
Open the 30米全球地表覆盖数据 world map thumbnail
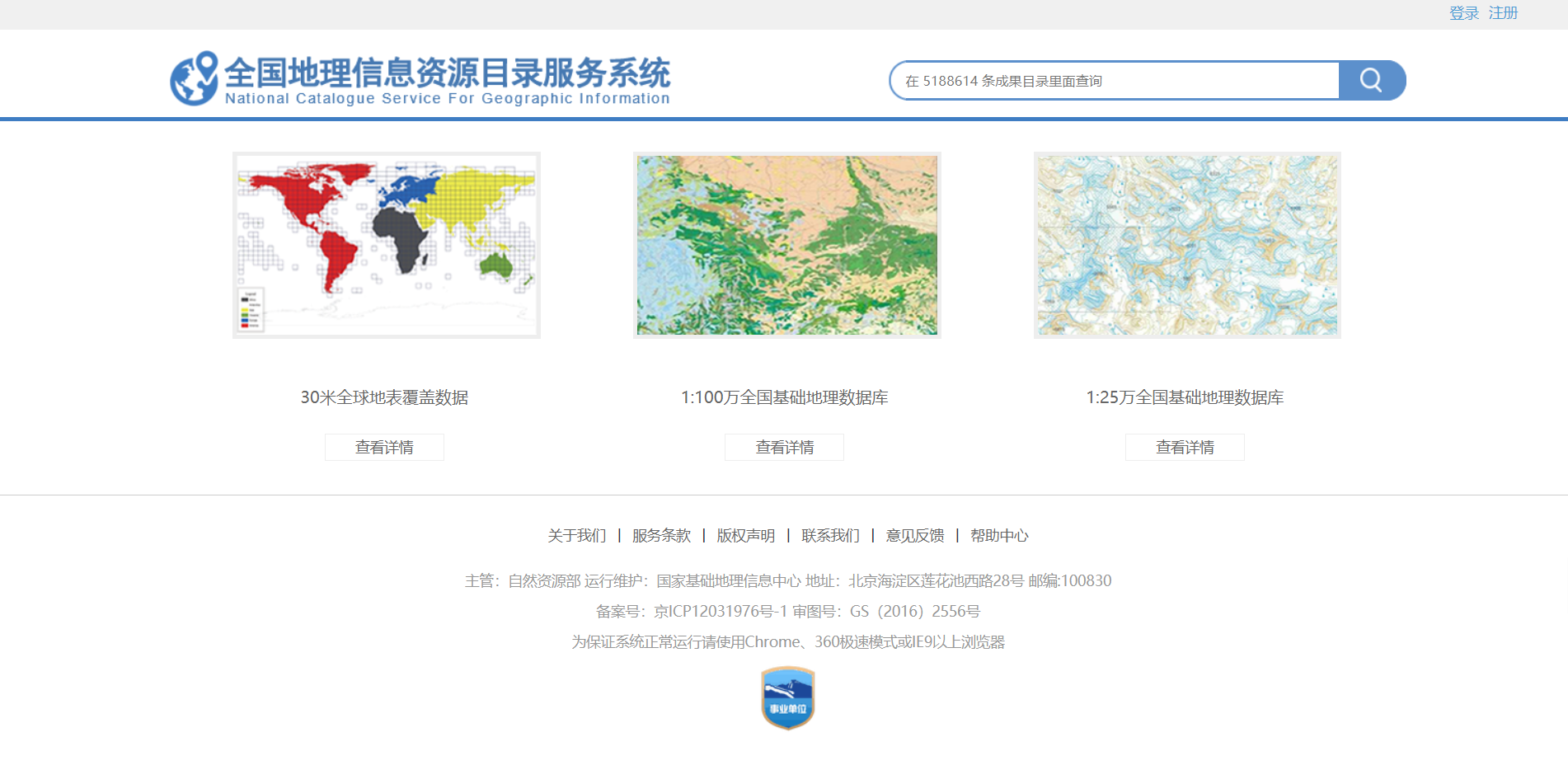(x=386, y=245)
